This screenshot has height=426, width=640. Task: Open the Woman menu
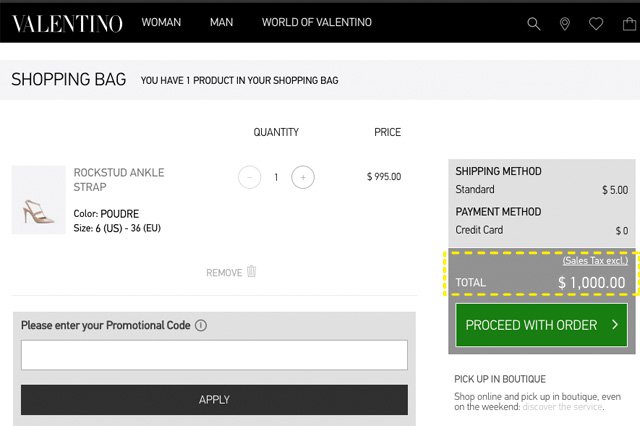tap(162, 23)
